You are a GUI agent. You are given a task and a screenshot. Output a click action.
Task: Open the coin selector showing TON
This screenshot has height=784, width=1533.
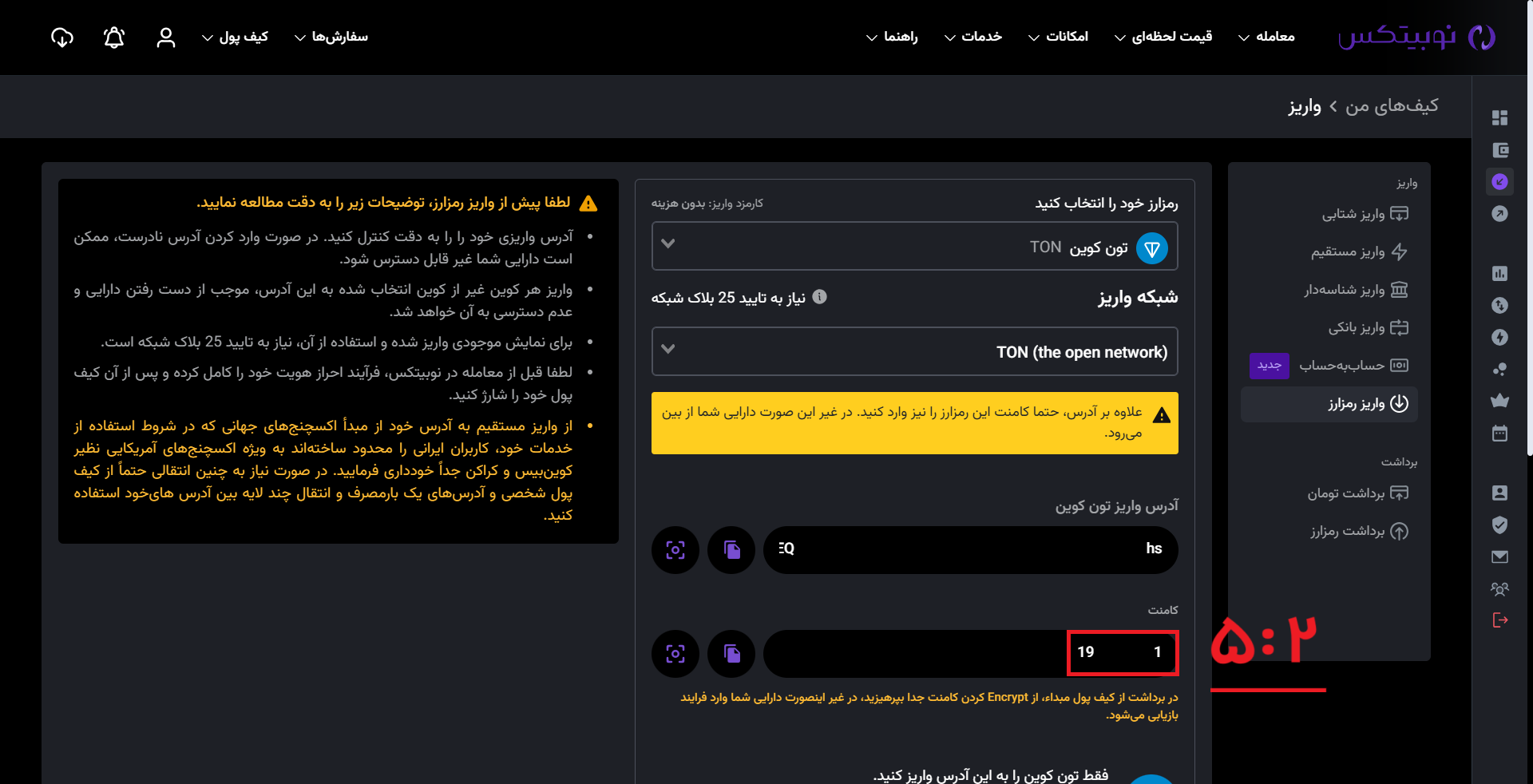914,247
